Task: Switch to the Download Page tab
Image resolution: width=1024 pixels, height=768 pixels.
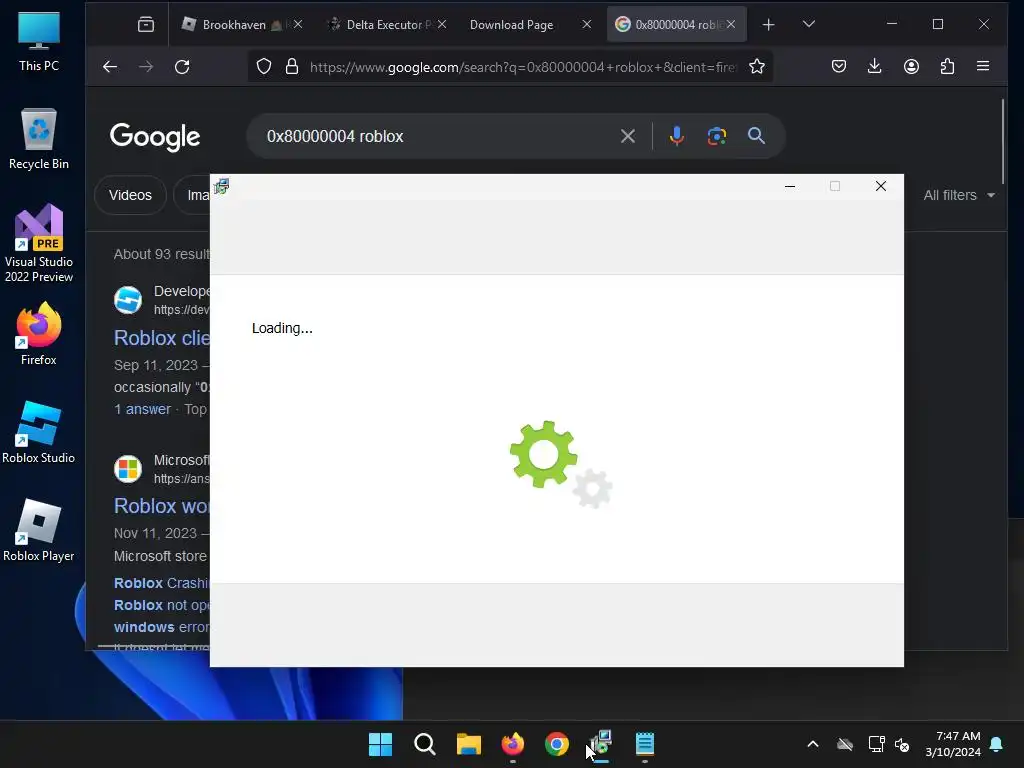Action: (511, 25)
